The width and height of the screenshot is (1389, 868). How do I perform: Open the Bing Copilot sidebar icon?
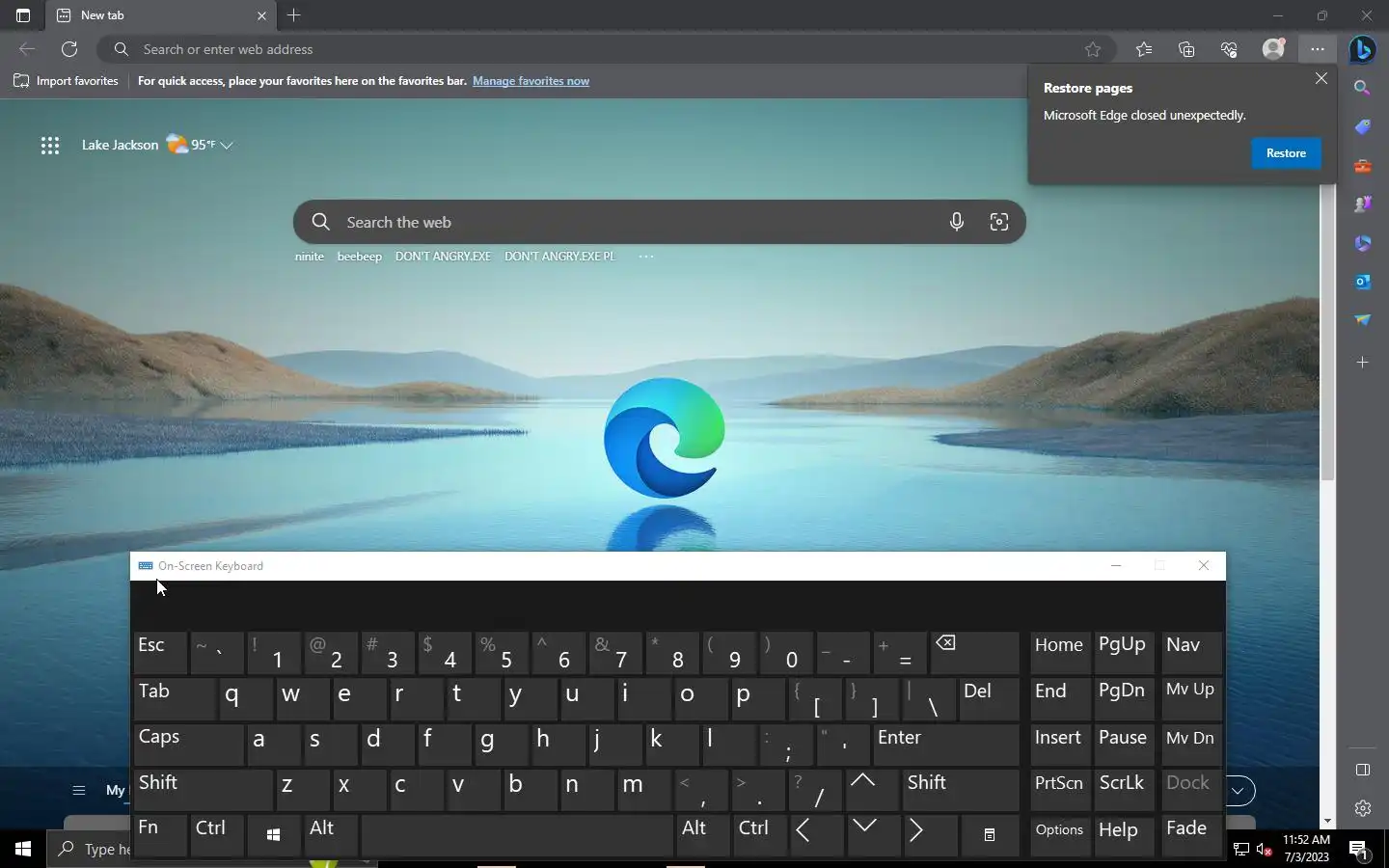1362,49
